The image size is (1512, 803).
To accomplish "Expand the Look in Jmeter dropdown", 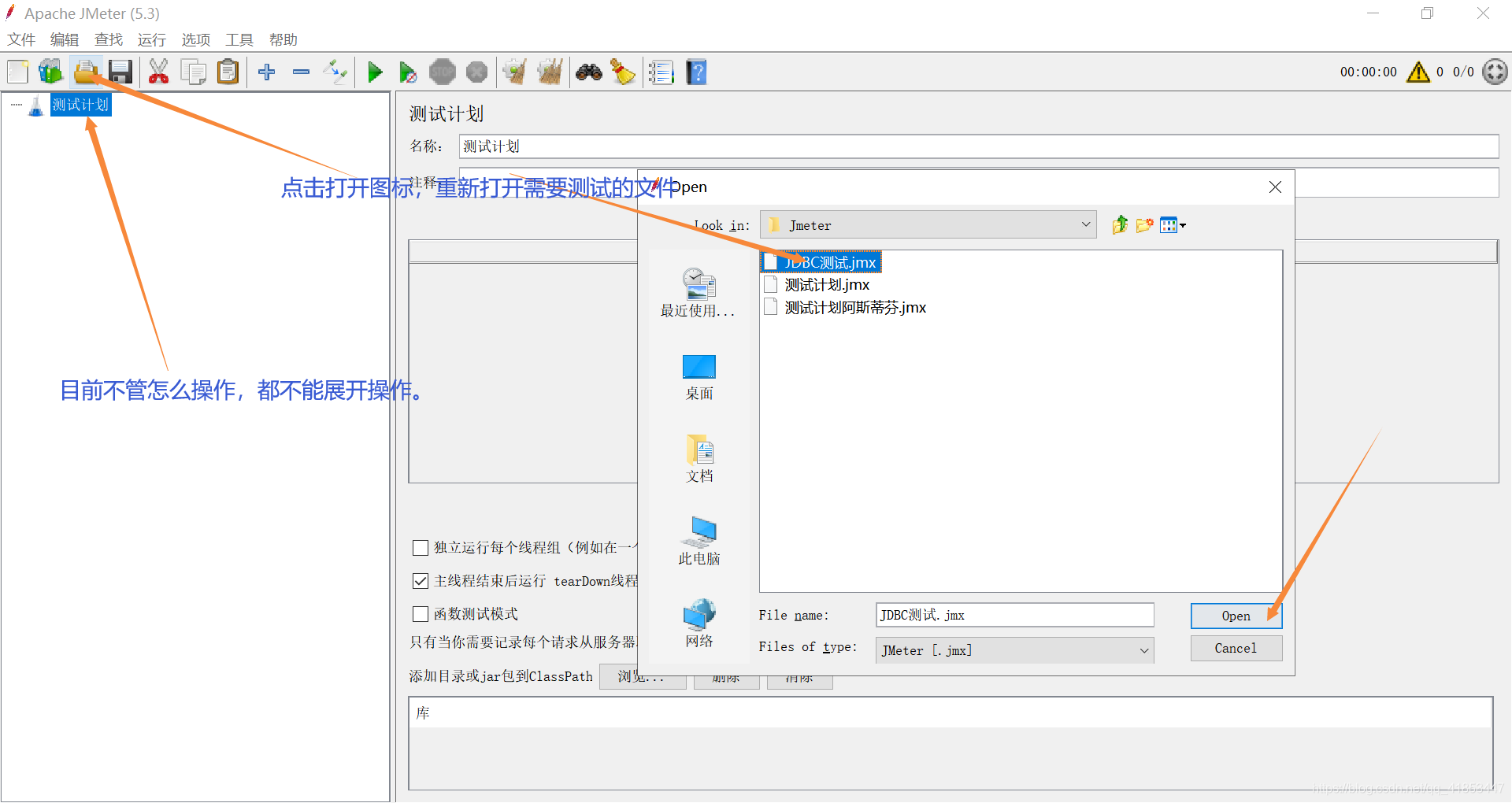I will click(928, 225).
